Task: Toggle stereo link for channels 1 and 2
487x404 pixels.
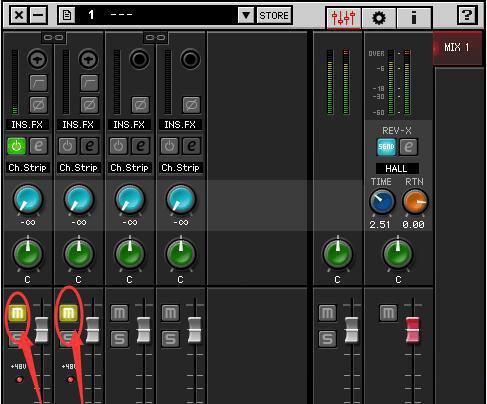Action: [x=54, y=37]
